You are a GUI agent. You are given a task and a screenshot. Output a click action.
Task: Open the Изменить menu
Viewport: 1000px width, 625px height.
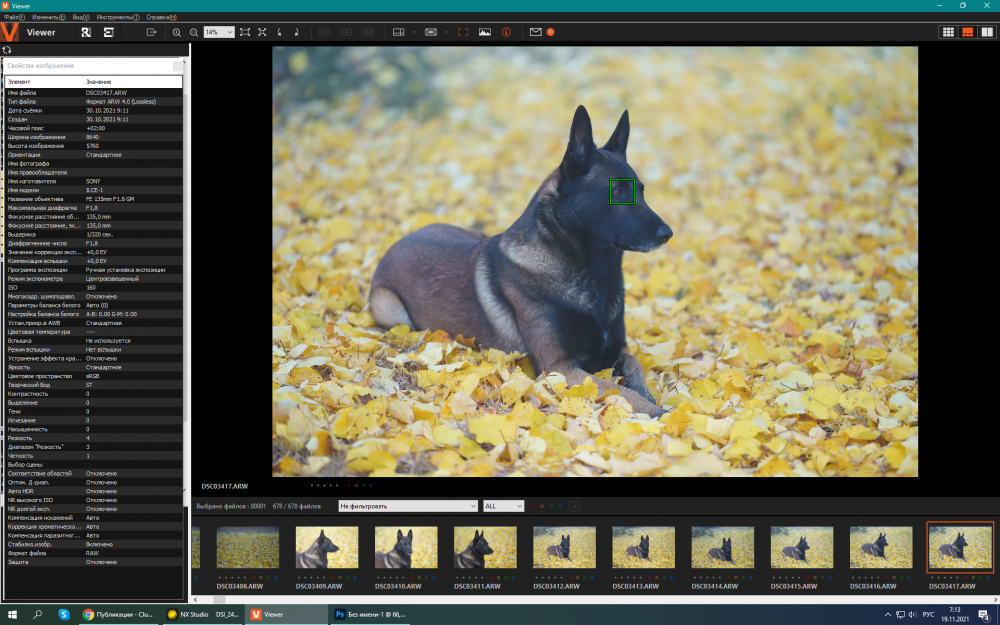coord(48,17)
